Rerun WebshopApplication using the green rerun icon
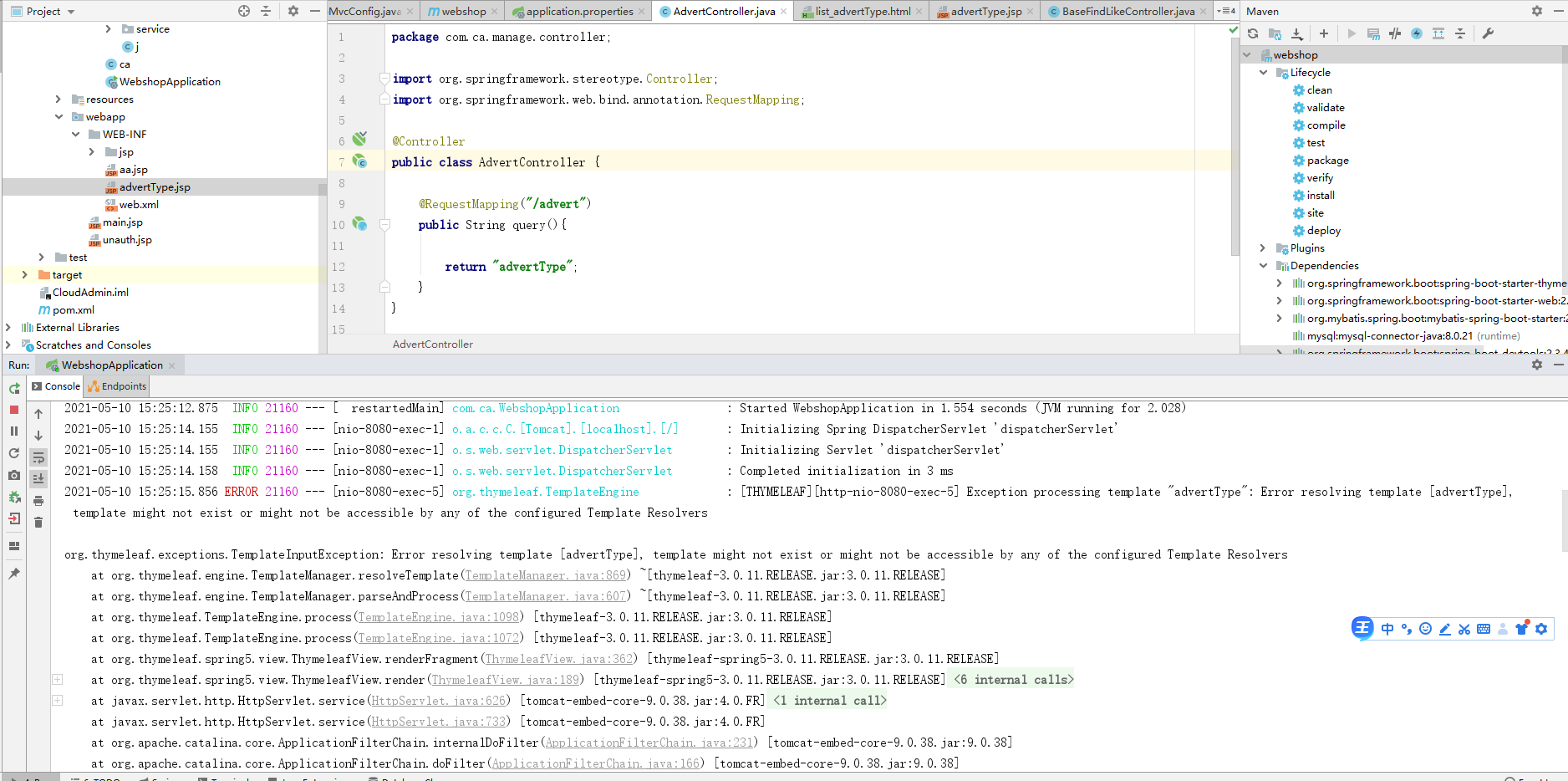 point(14,389)
